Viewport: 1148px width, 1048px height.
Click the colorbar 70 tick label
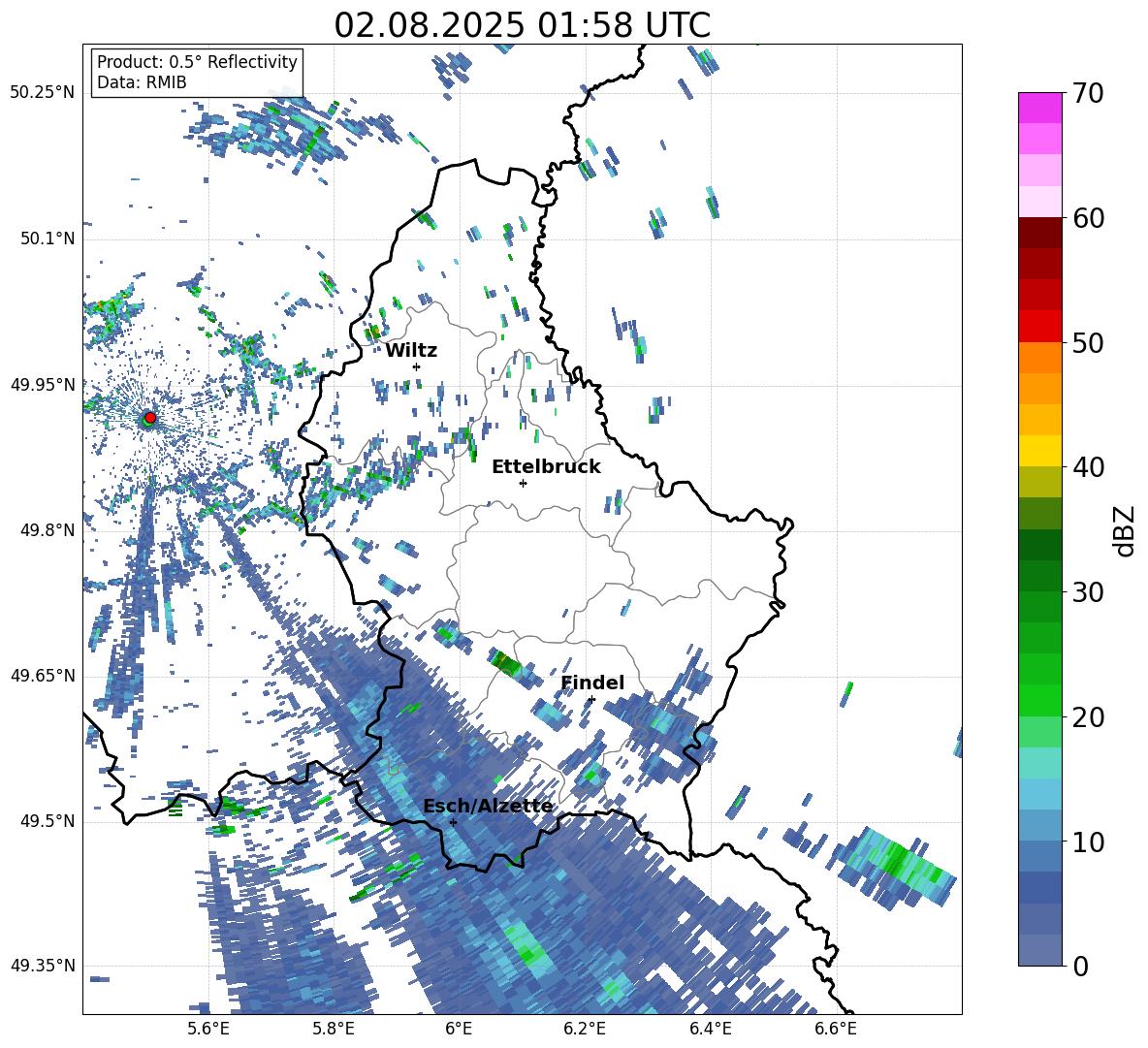[x=1088, y=93]
